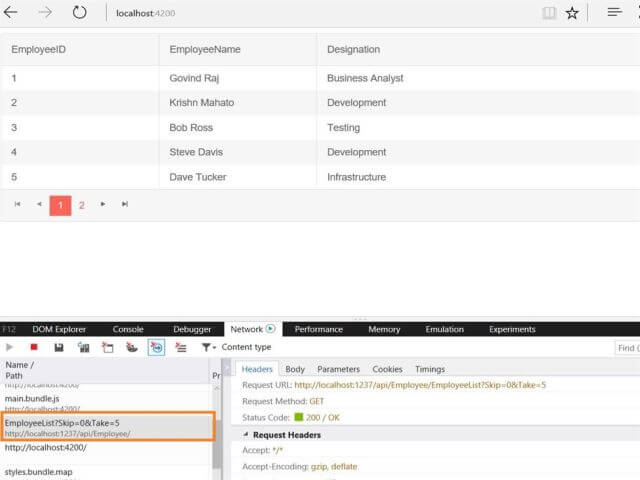This screenshot has width=640, height=480.
Task: Select page 1 in the pager
Action: click(x=60, y=205)
